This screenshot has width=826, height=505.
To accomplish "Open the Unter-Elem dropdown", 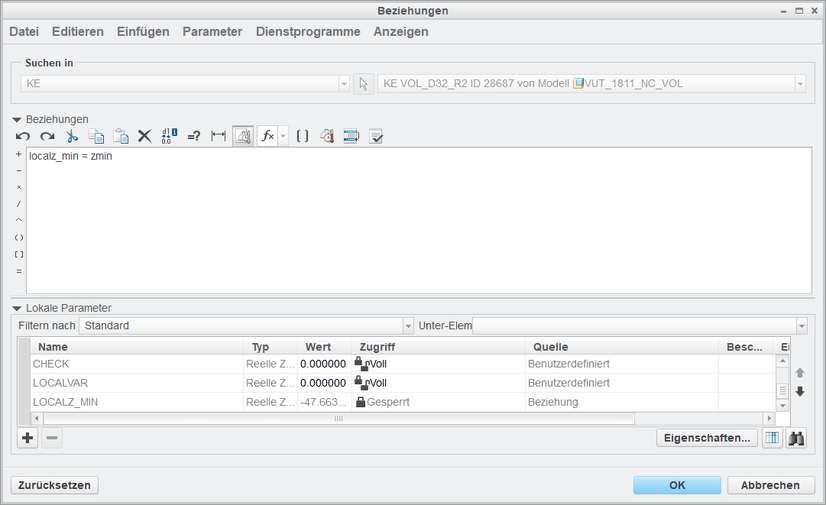I will [x=801, y=326].
